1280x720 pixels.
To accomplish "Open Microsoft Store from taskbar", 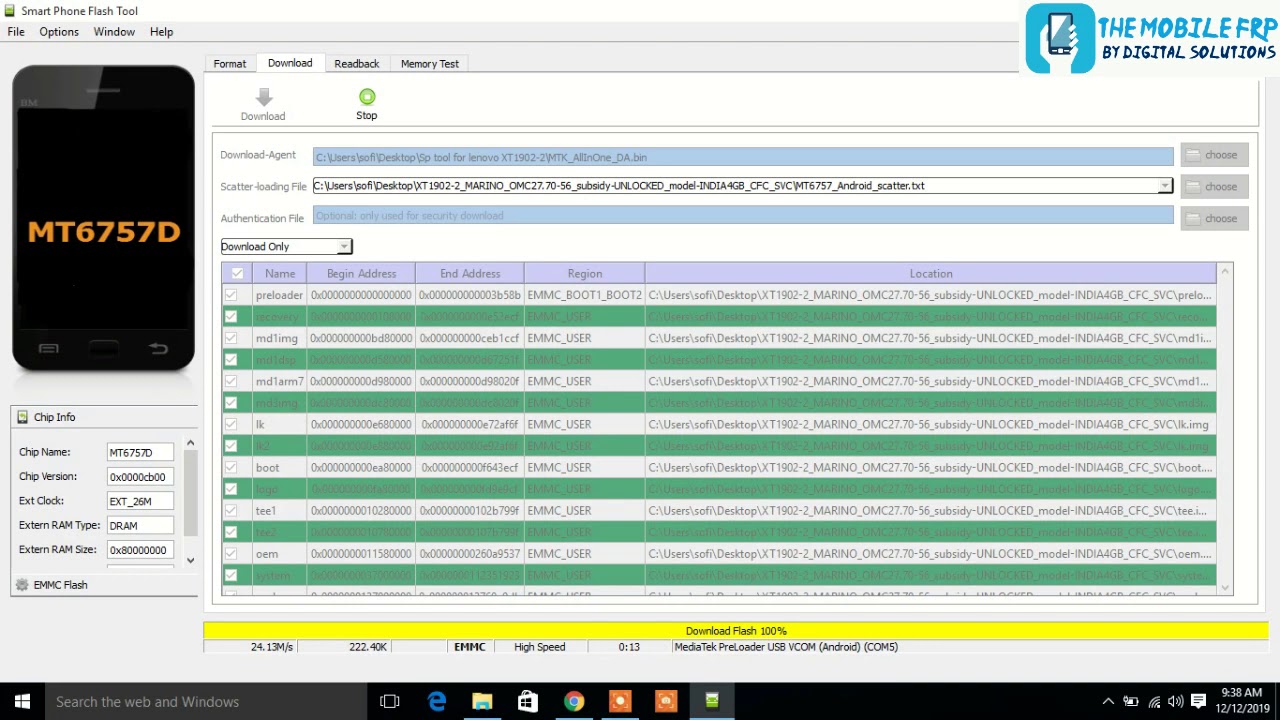I will pos(528,701).
